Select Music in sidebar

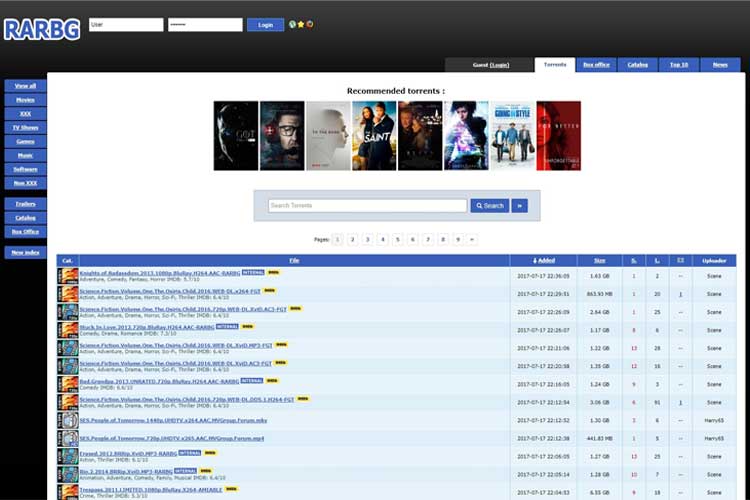click(25, 155)
